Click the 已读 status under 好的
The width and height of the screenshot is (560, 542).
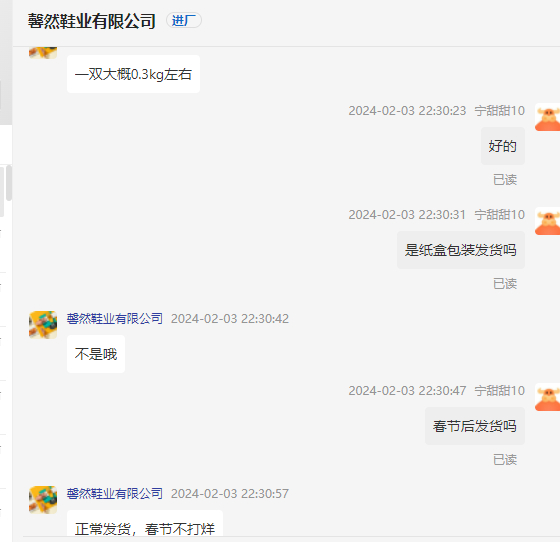[505, 180]
